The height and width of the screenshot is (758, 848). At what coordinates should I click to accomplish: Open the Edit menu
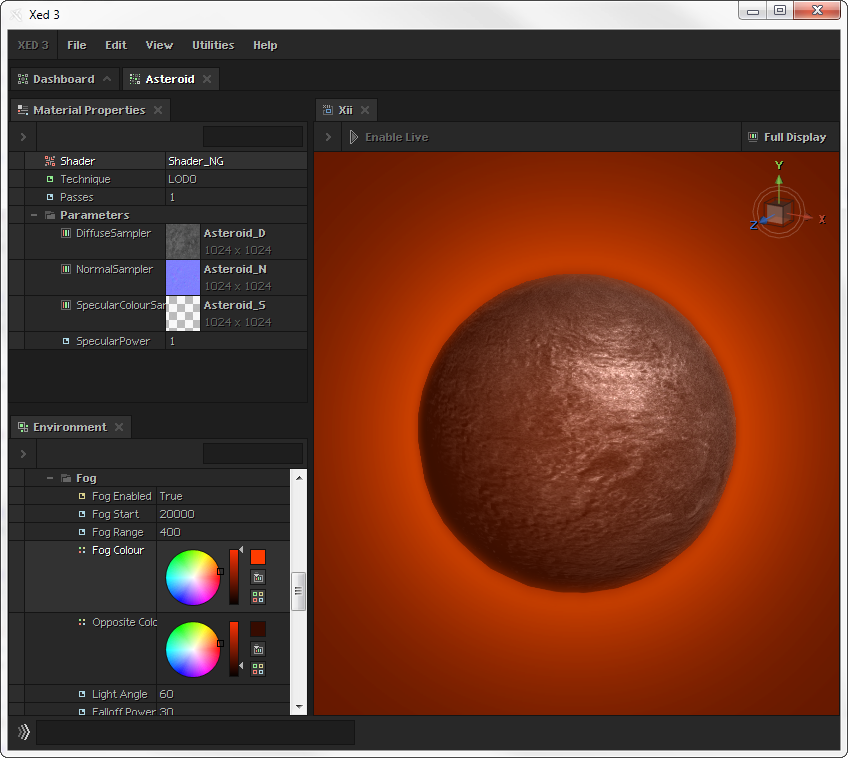[116, 45]
